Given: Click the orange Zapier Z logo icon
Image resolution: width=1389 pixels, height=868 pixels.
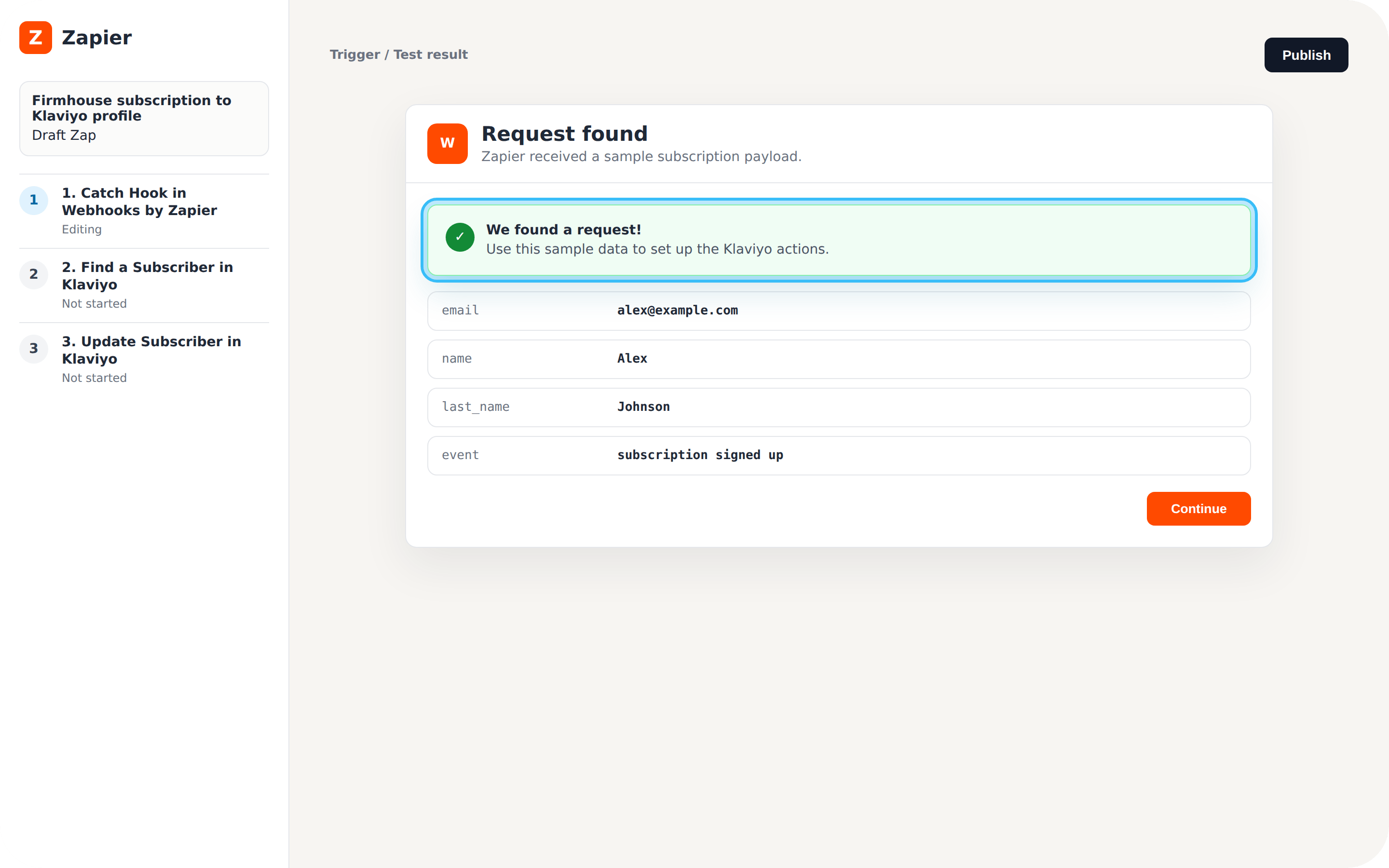Looking at the screenshot, I should (36, 37).
